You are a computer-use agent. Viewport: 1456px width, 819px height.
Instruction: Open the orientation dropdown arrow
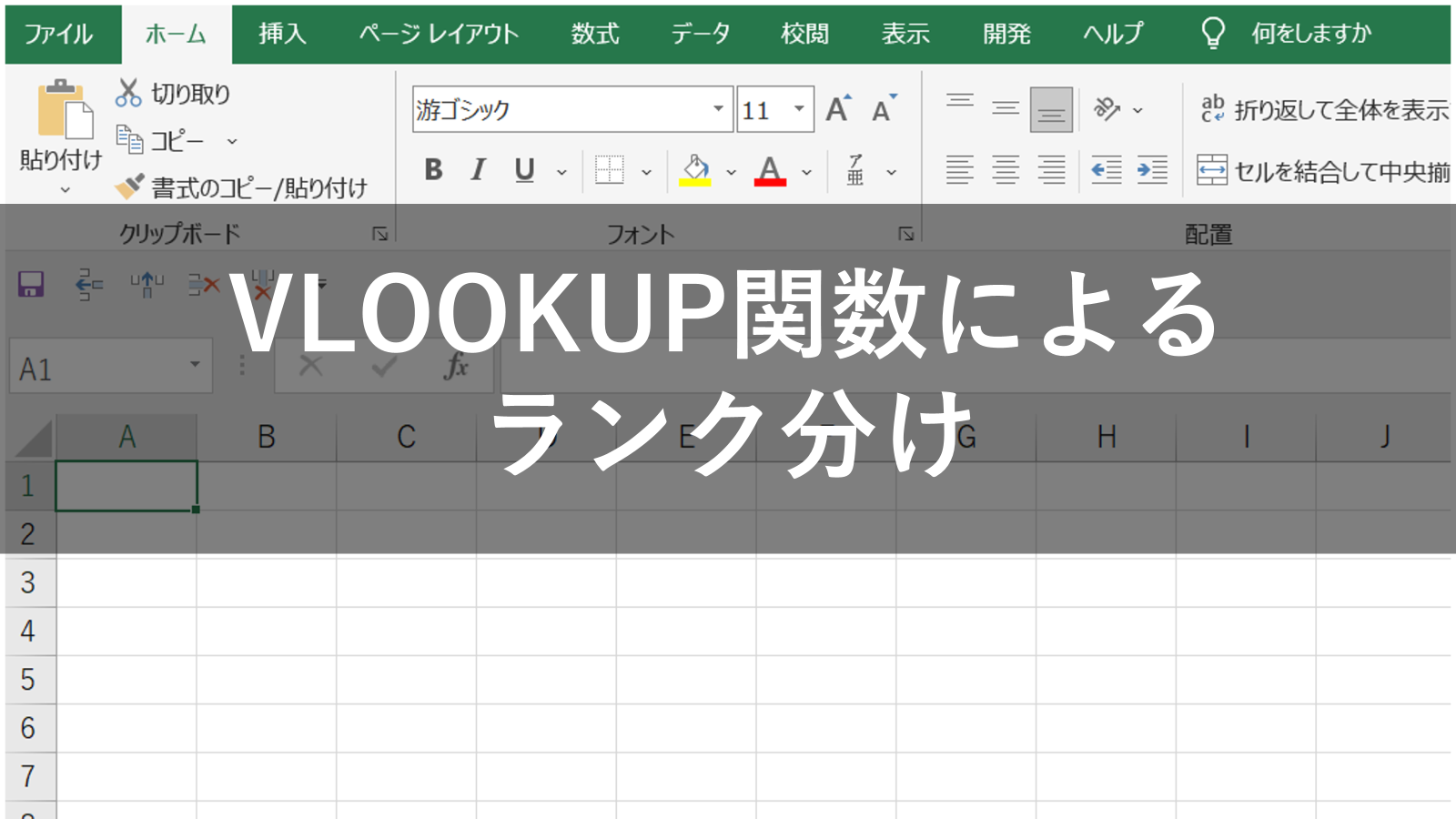click(x=1137, y=110)
